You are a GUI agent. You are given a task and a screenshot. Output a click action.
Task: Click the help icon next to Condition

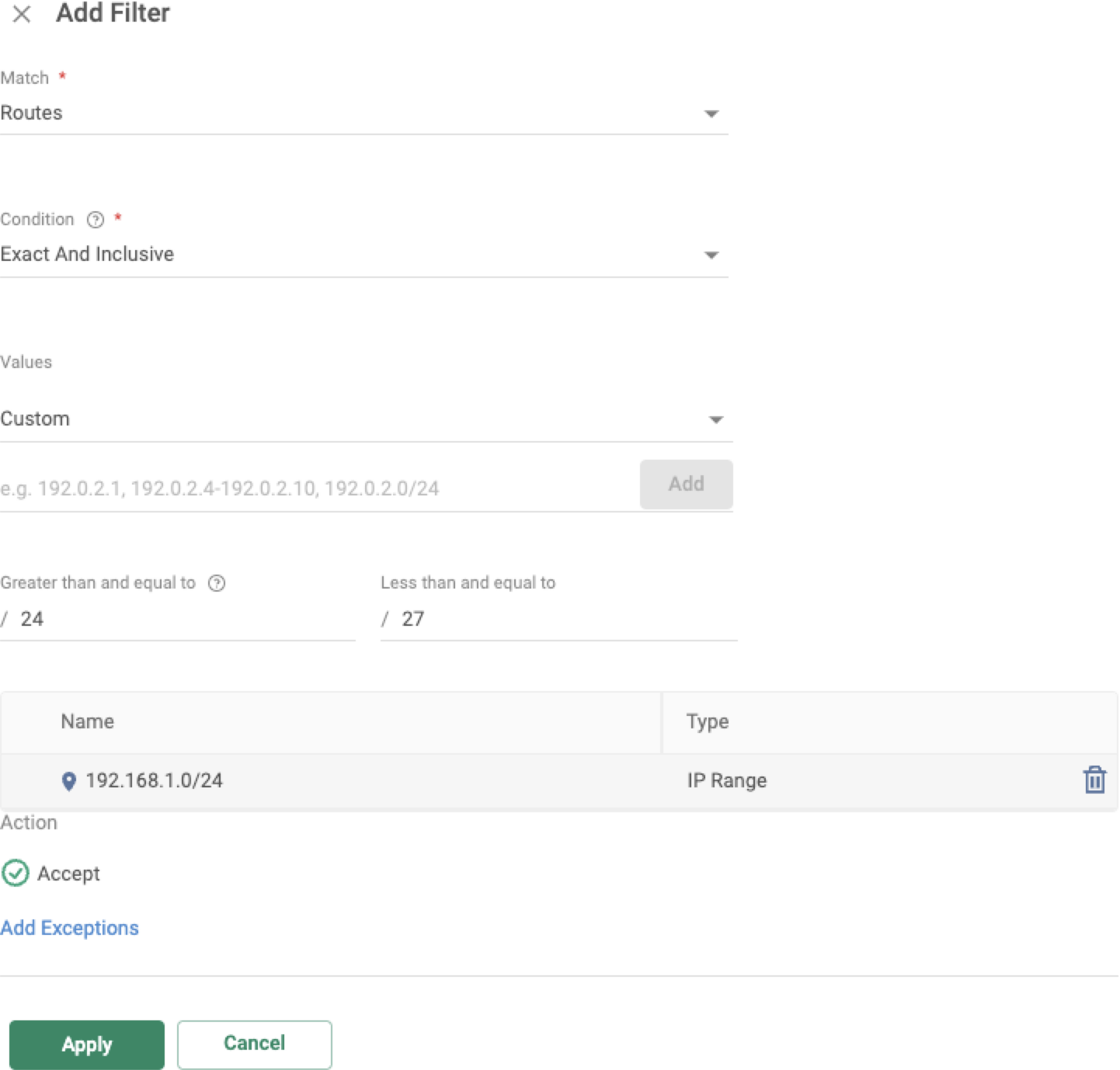(x=95, y=220)
